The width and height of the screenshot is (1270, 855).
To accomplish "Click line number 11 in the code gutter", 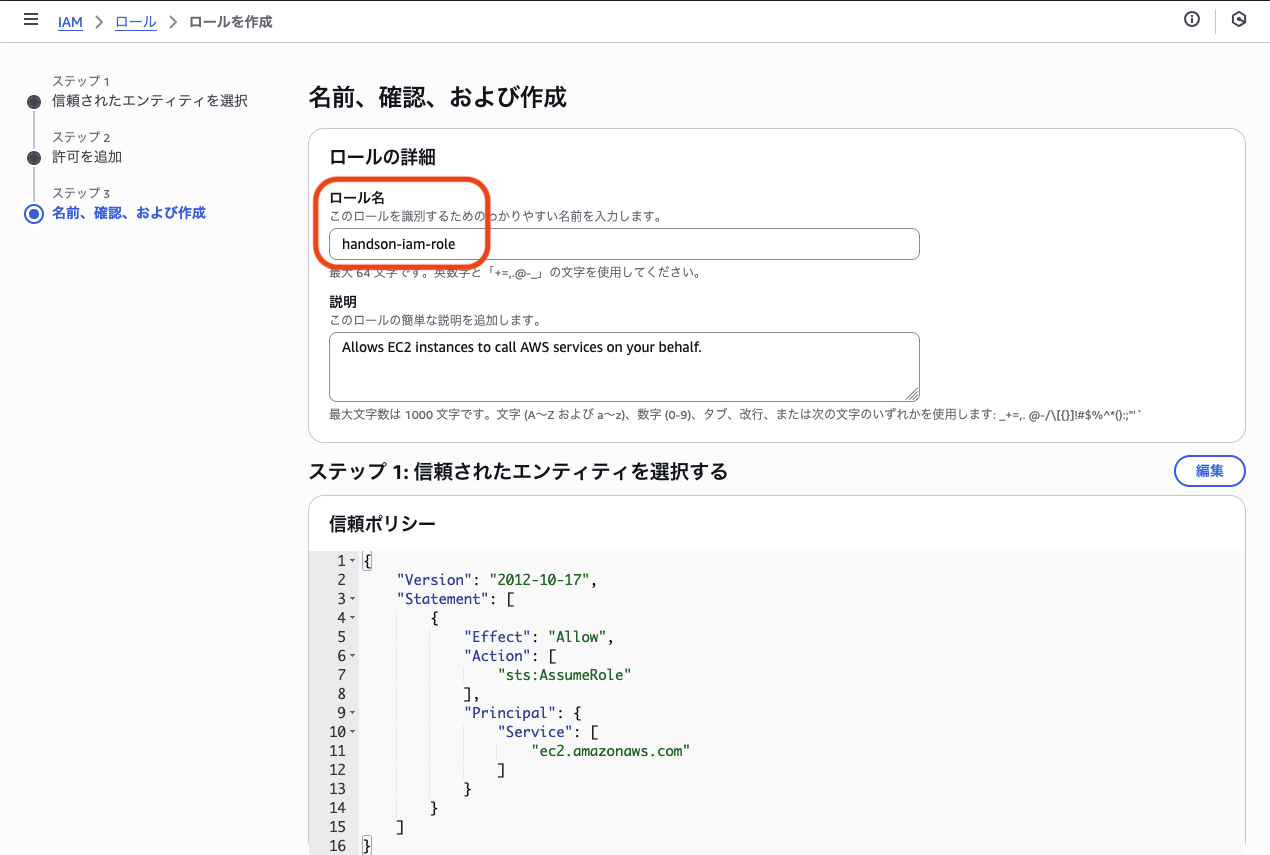I will pos(338,751).
